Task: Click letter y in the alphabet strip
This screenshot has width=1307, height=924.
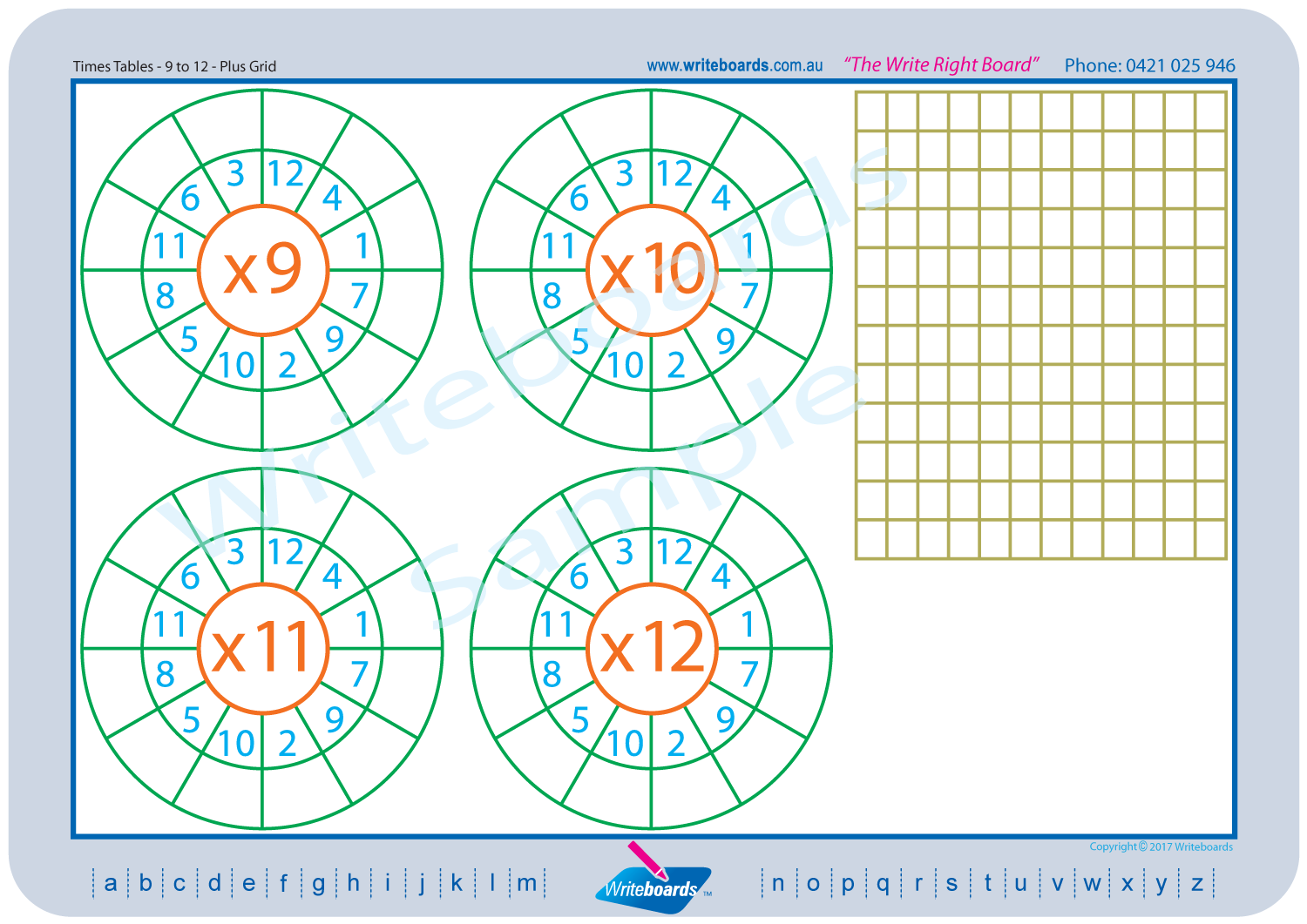Action: coord(1161,885)
